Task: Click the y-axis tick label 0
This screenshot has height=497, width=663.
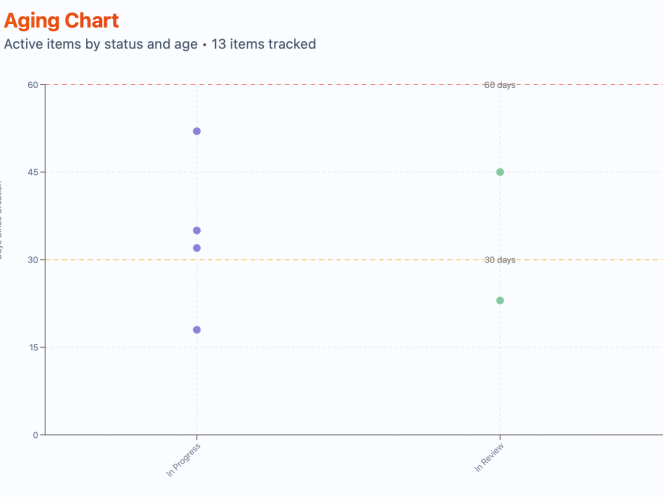Action: coord(36,435)
